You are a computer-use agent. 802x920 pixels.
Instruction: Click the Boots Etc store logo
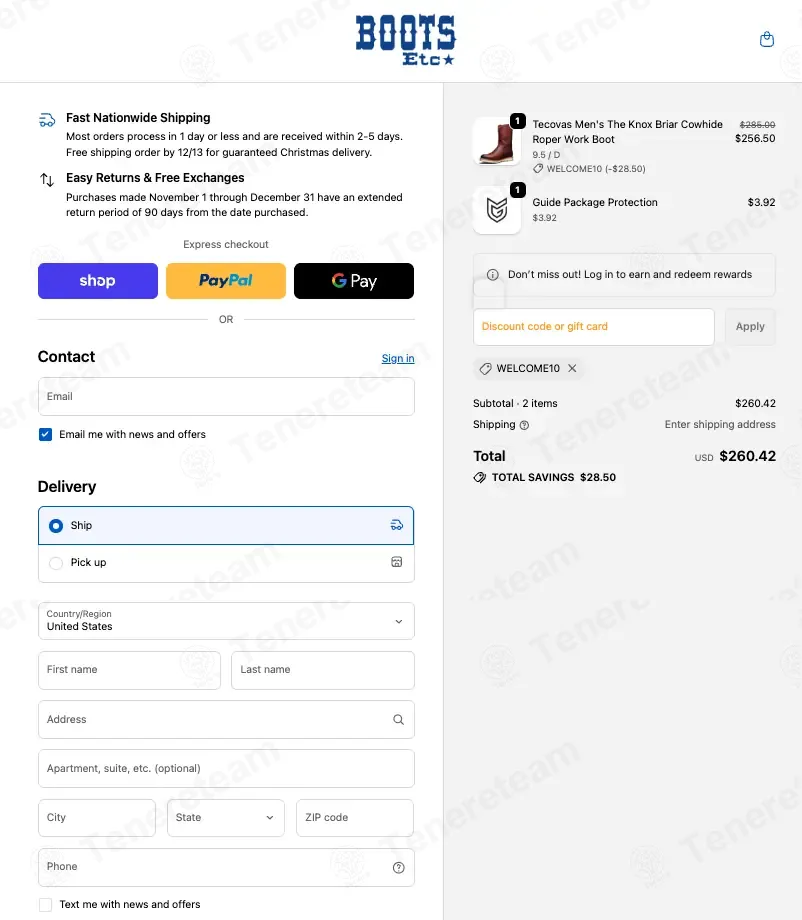pos(405,40)
